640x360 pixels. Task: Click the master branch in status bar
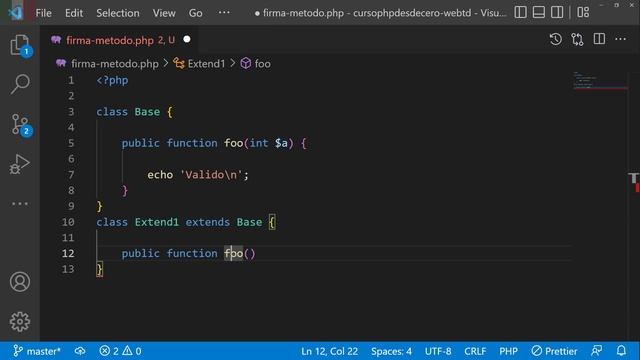[37, 351]
